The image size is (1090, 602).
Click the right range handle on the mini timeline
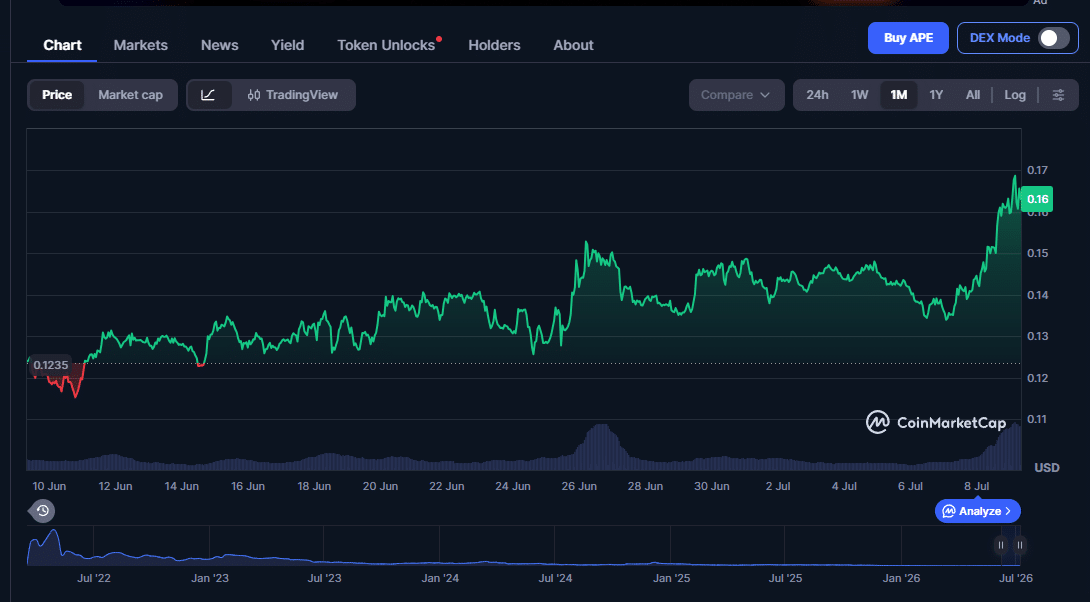click(1020, 545)
